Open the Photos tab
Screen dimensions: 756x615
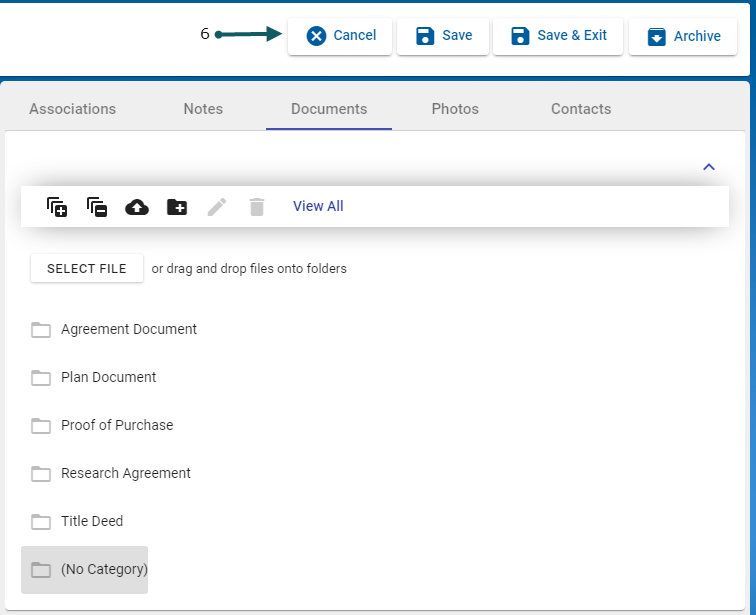455,109
